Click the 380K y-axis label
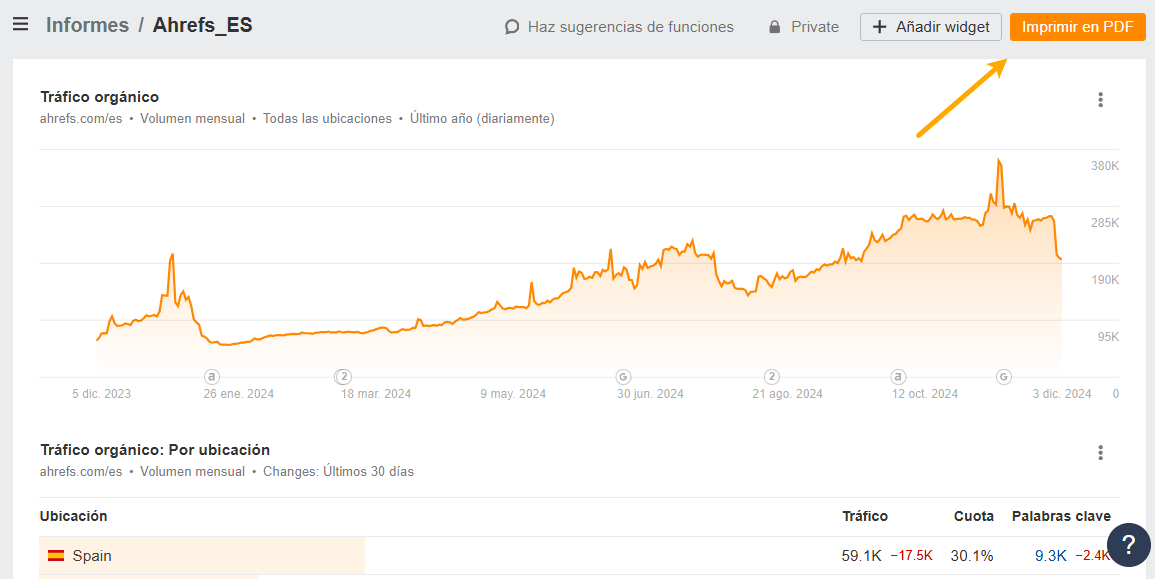 [1105, 166]
